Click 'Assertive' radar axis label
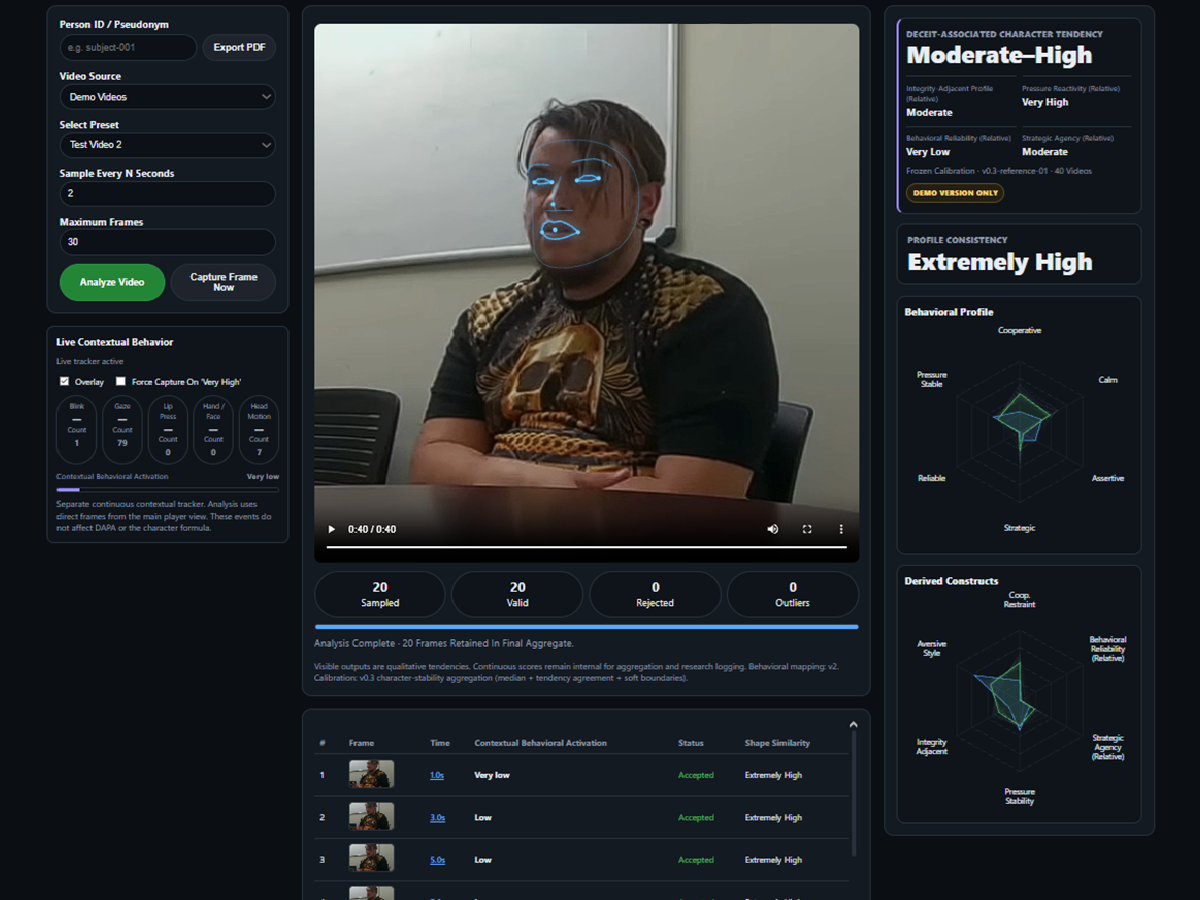This screenshot has height=900, width=1200. coord(1108,478)
